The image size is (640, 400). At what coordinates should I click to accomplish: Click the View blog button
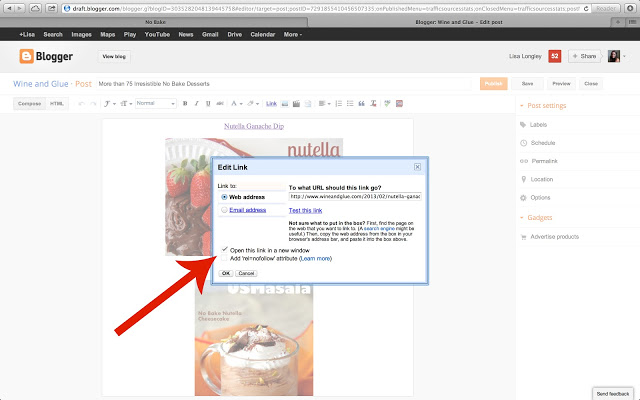(x=114, y=56)
